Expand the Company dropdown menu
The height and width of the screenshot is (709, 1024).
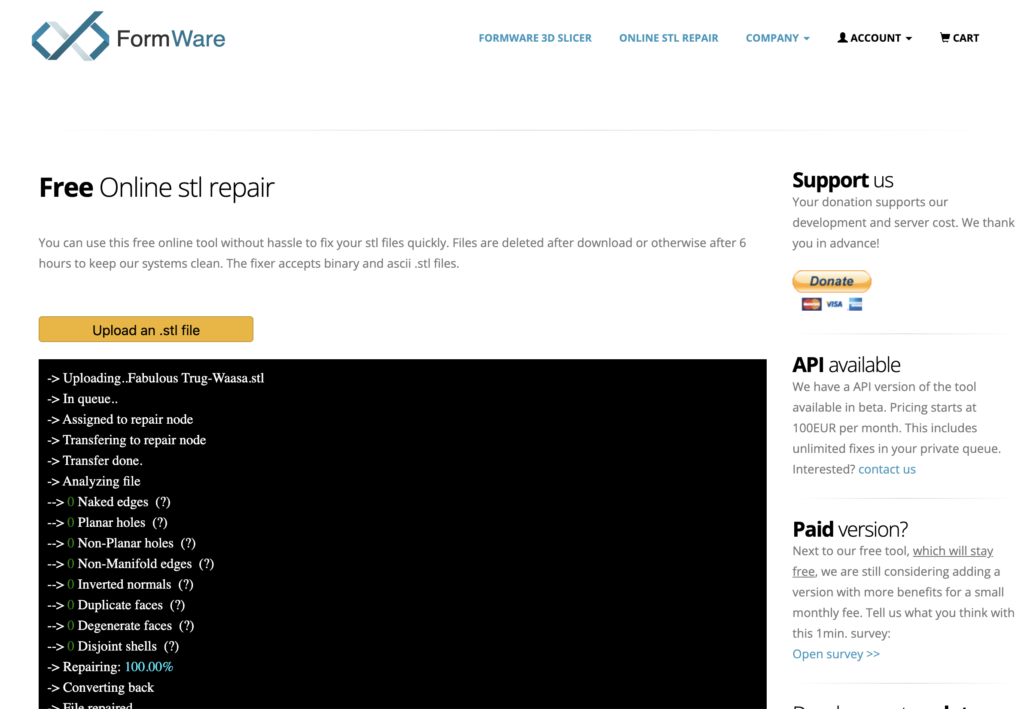point(777,38)
